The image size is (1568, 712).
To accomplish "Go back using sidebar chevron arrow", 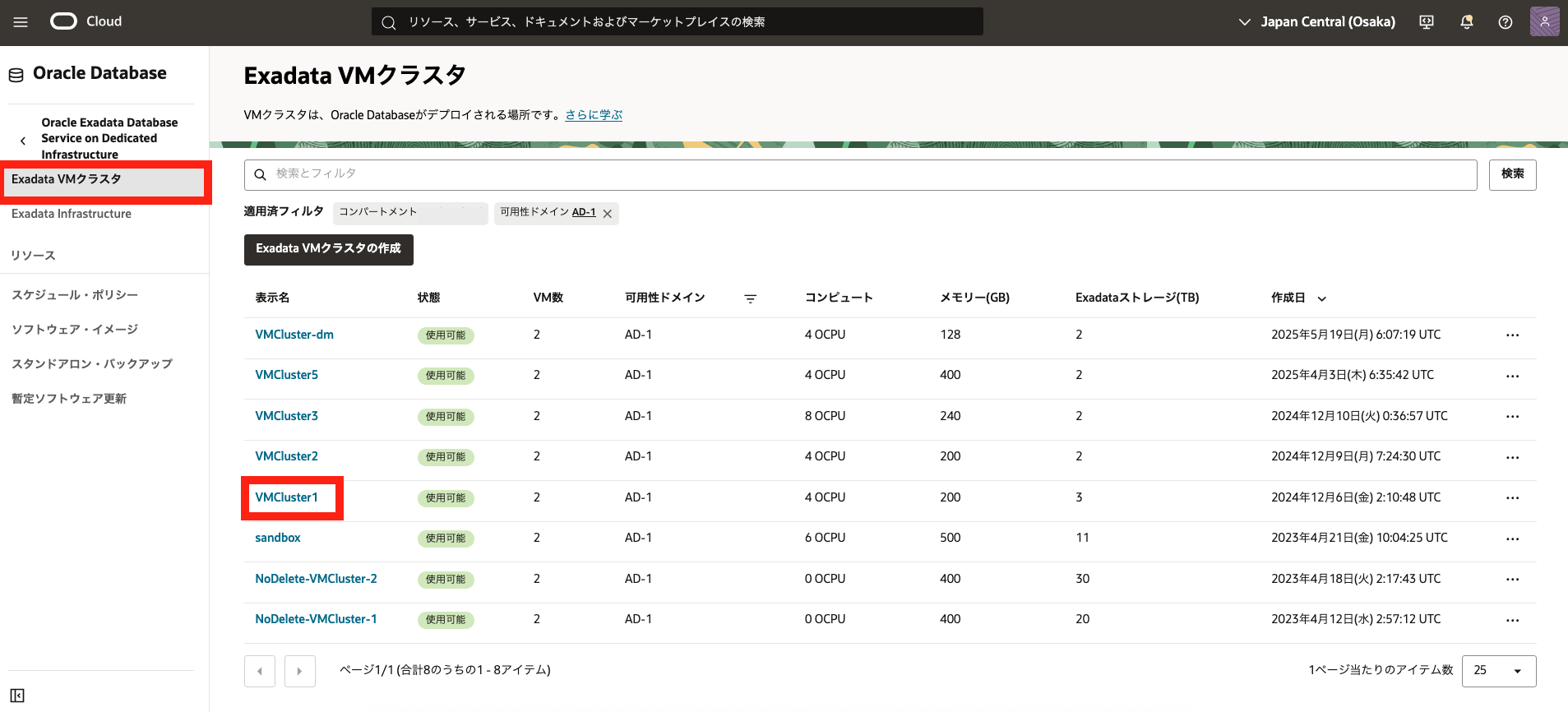I will pyautogui.click(x=23, y=141).
